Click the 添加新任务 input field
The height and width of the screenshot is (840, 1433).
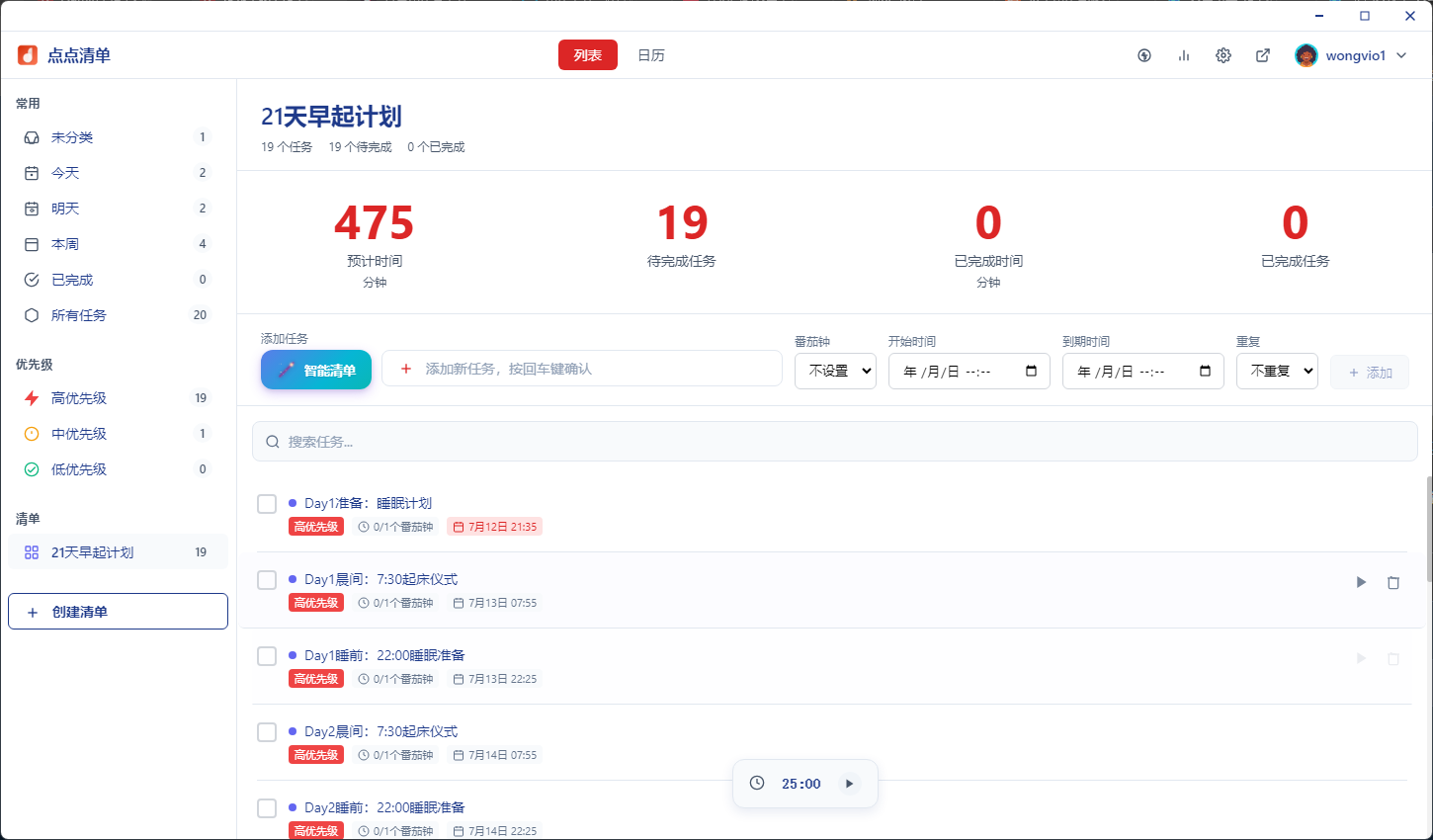(582, 369)
